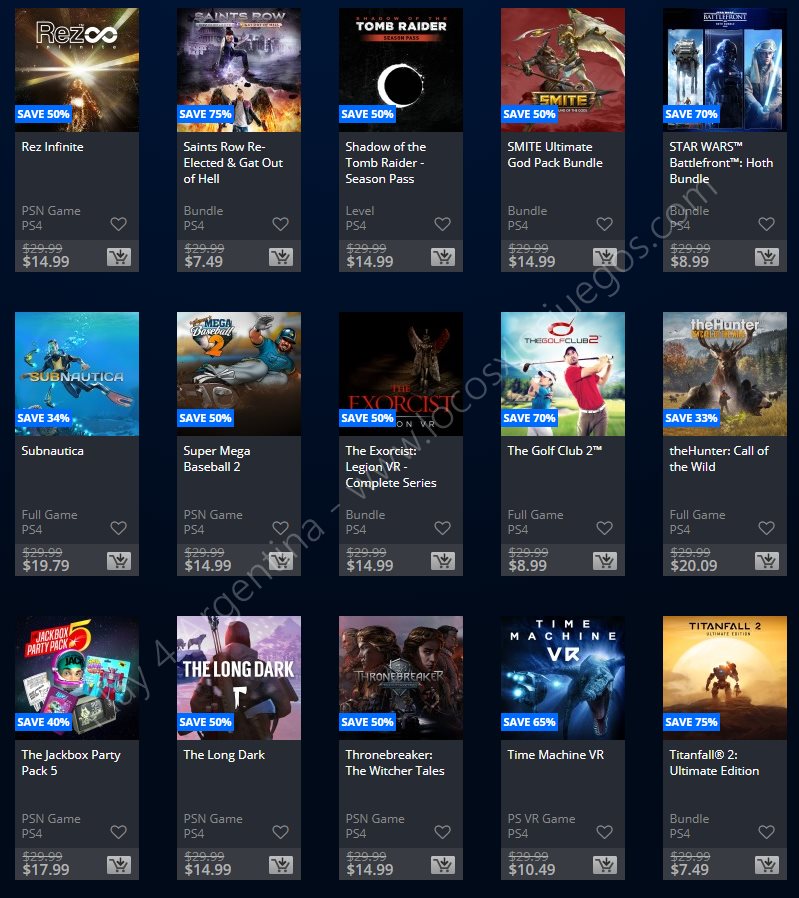Toggle wishlist heart for theHunter: Call of the Wild
The image size is (799, 898).
pos(766,528)
